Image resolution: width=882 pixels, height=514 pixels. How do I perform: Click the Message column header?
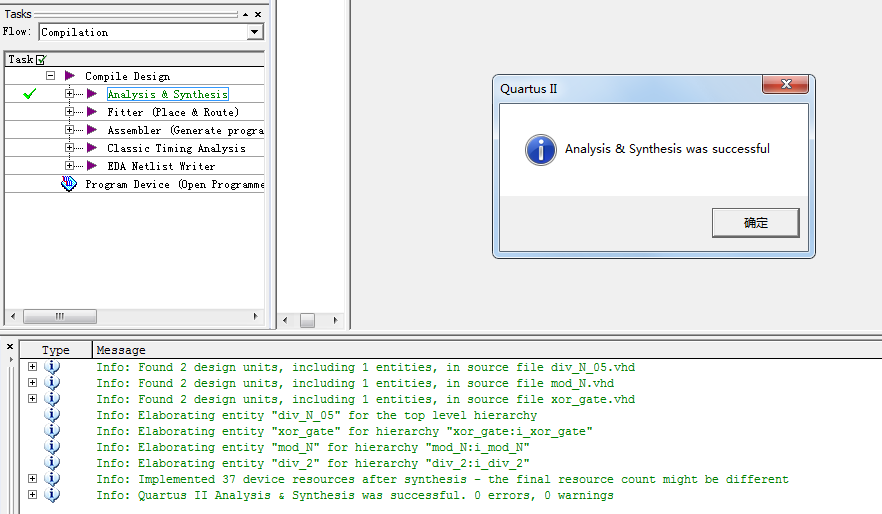pyautogui.click(x=487, y=350)
